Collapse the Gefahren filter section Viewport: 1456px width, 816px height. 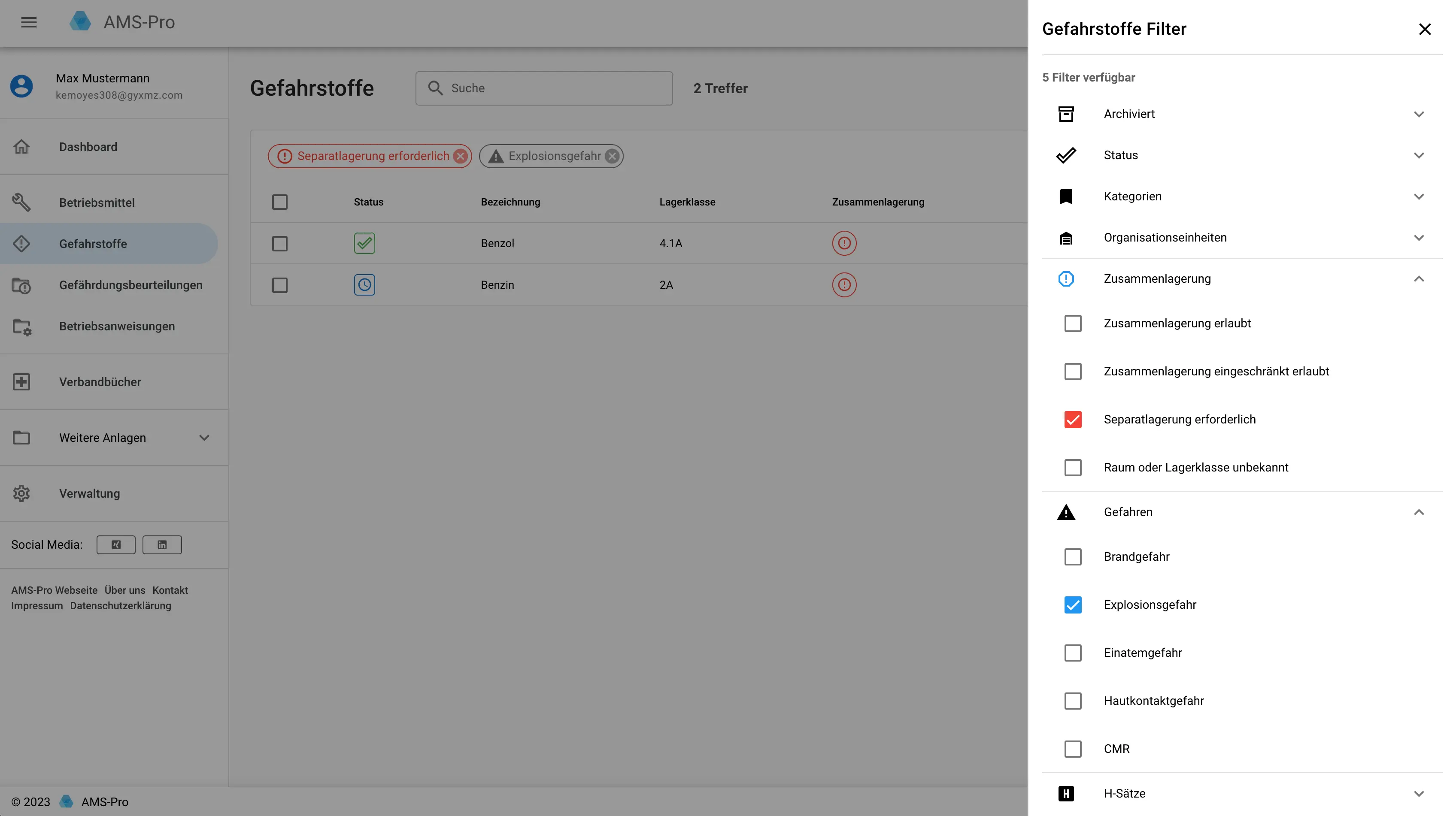(x=1419, y=512)
